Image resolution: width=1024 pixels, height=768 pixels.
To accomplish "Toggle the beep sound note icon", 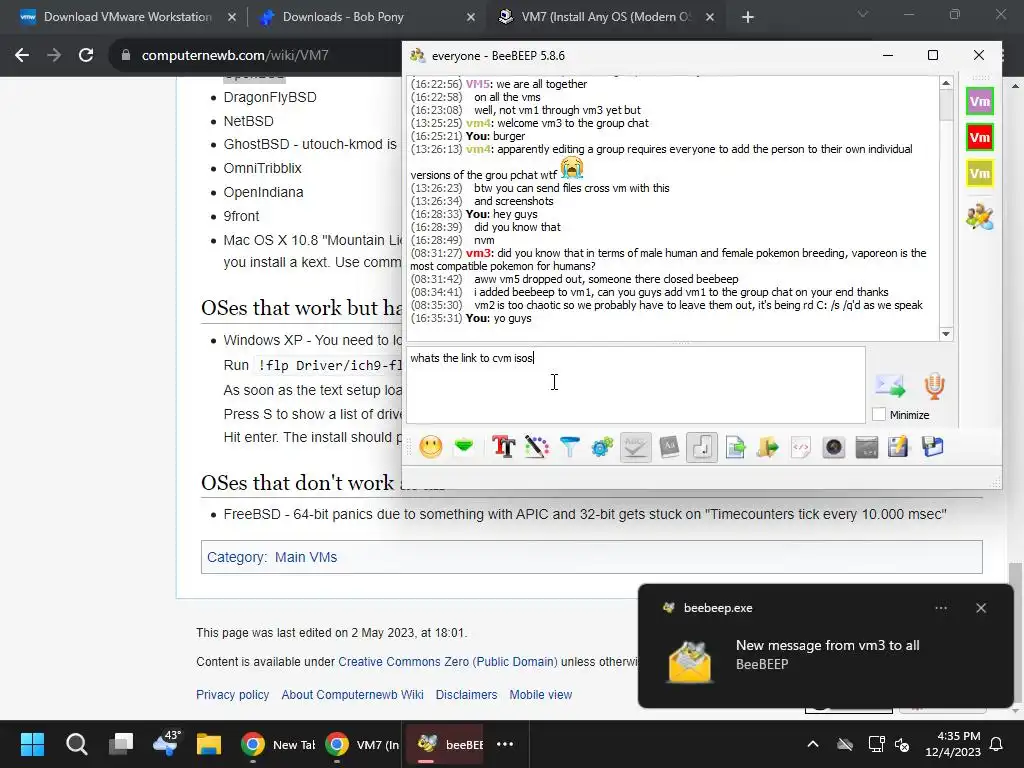I will [702, 447].
